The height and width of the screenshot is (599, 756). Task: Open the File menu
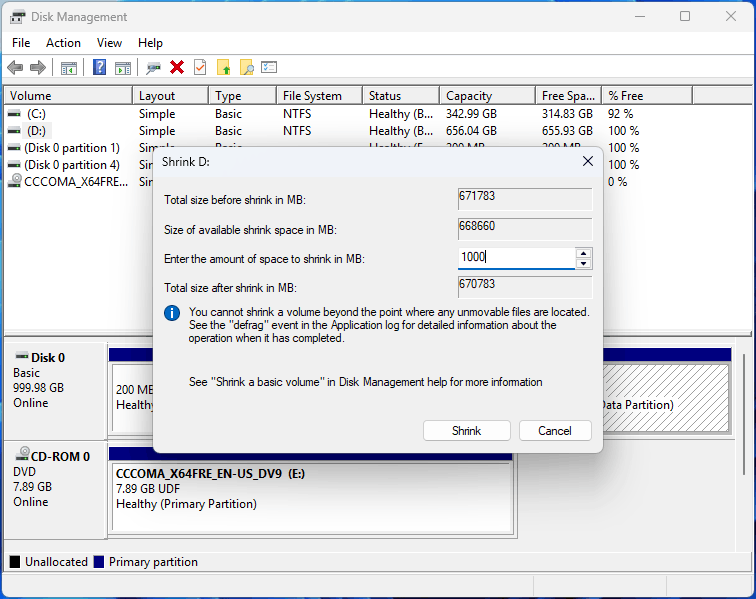click(x=21, y=43)
